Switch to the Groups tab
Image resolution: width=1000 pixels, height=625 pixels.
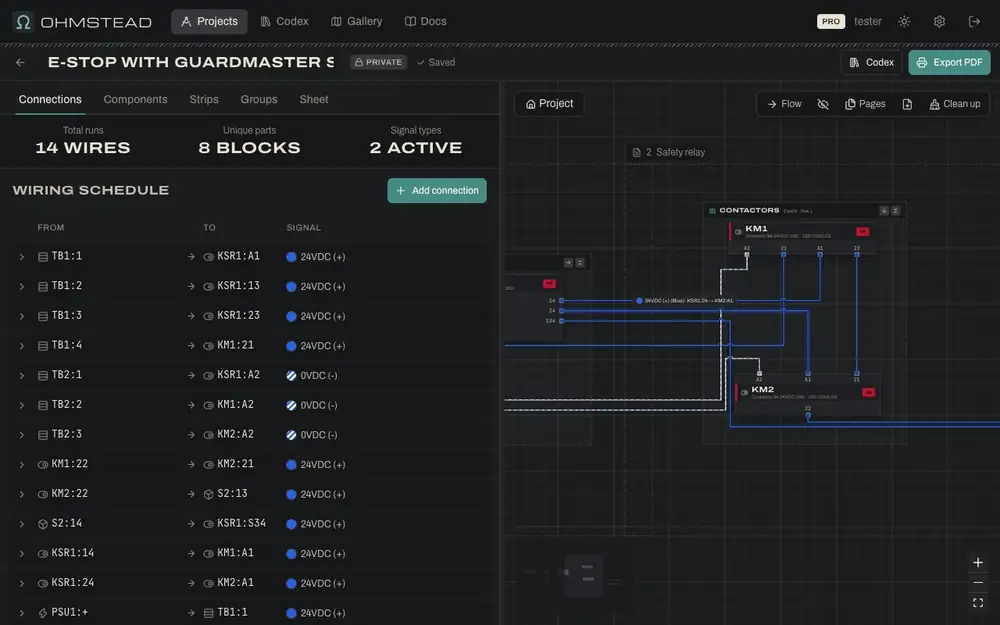click(259, 99)
